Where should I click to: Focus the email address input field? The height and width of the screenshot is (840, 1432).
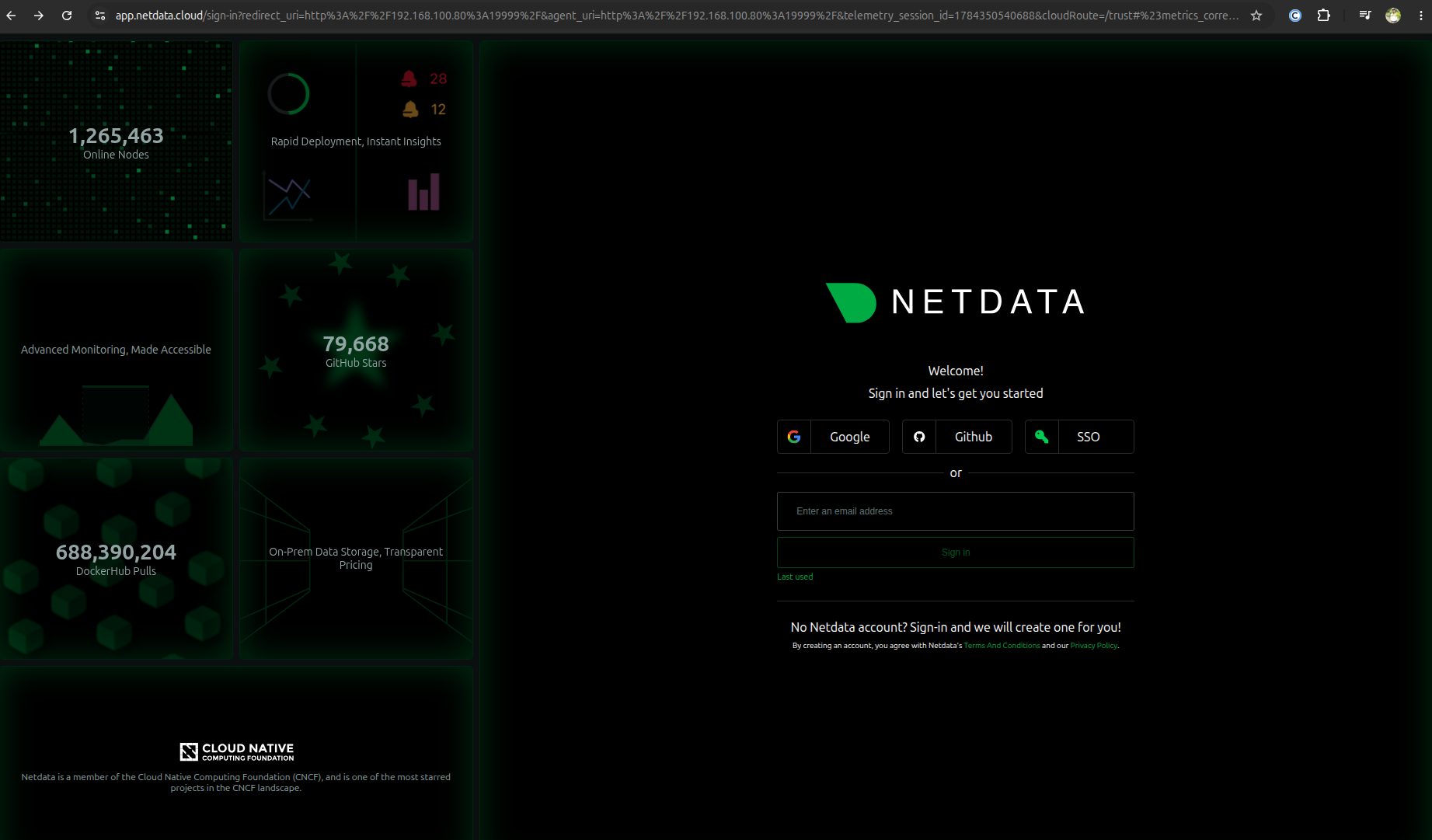click(x=956, y=511)
